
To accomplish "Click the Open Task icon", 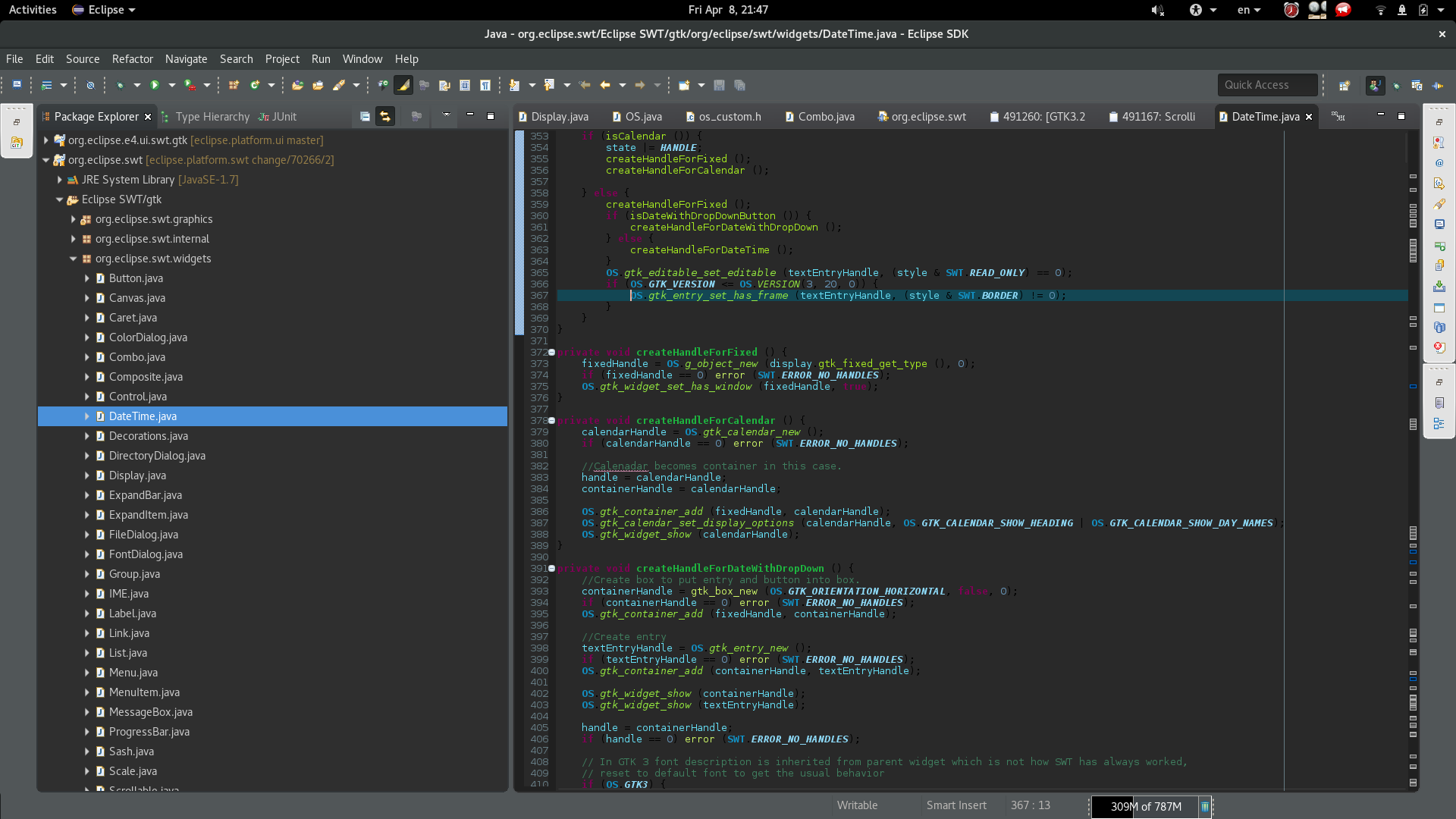I will click(318, 85).
